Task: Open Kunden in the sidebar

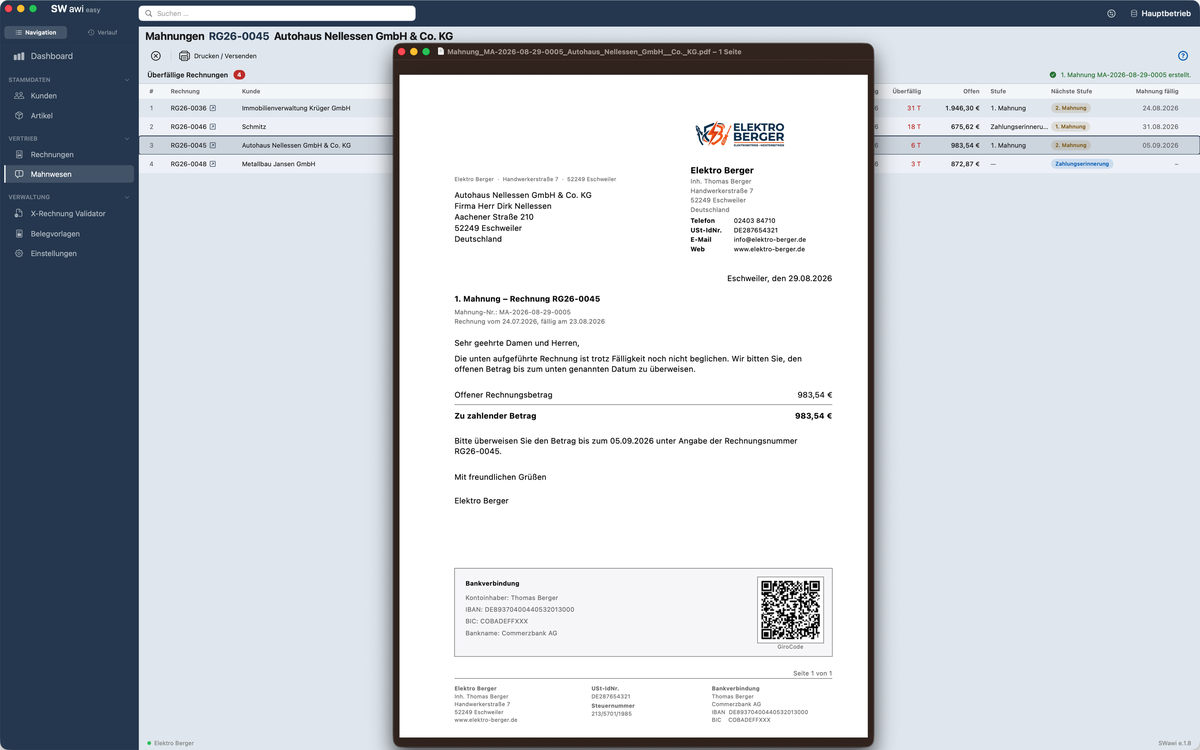Action: [x=69, y=96]
